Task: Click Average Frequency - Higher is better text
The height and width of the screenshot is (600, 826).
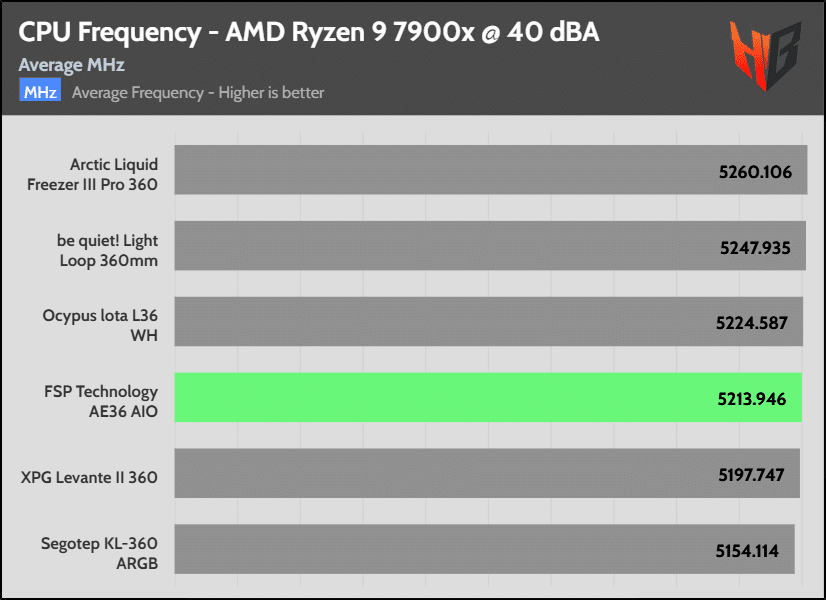Action: tap(198, 93)
